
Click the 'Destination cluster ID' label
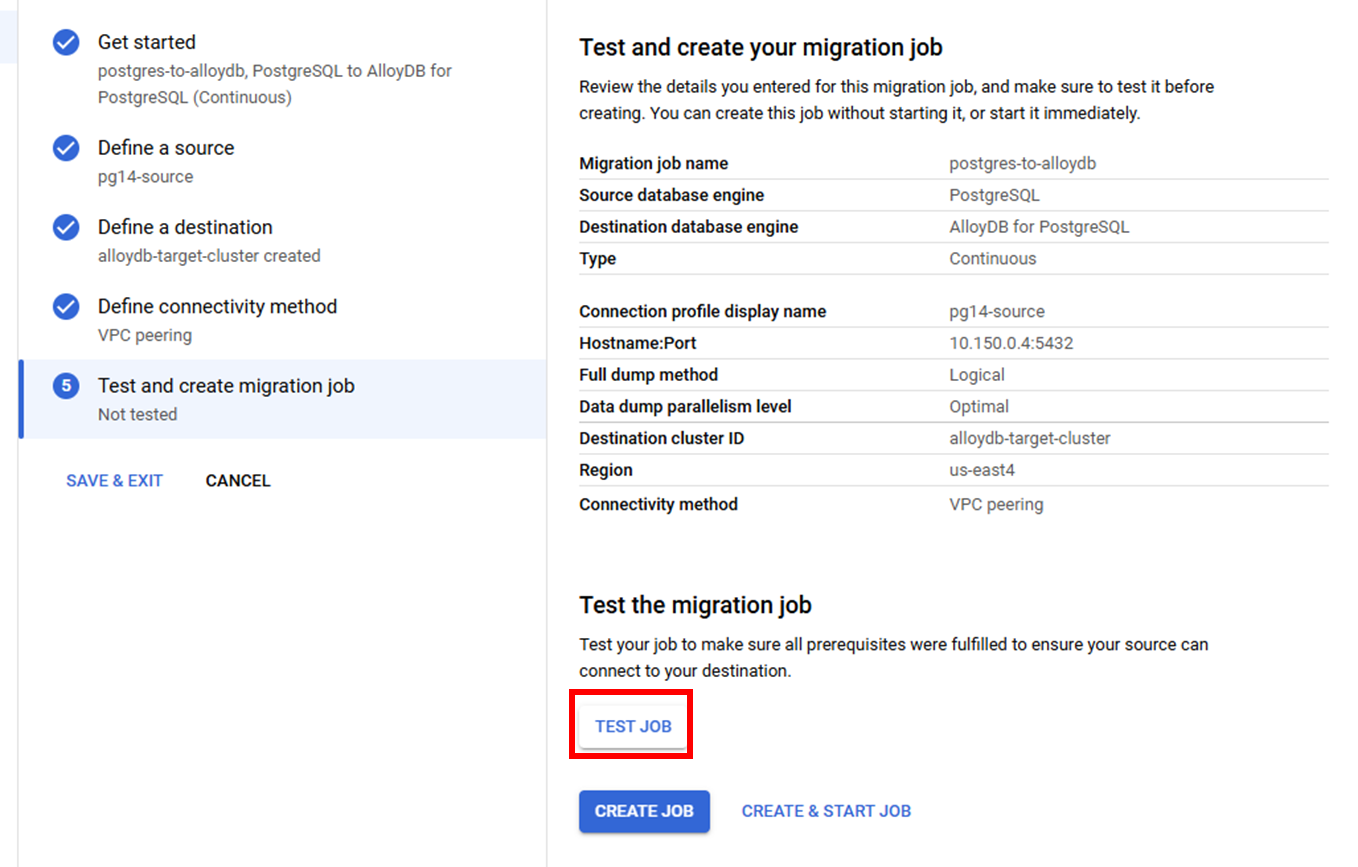point(662,438)
